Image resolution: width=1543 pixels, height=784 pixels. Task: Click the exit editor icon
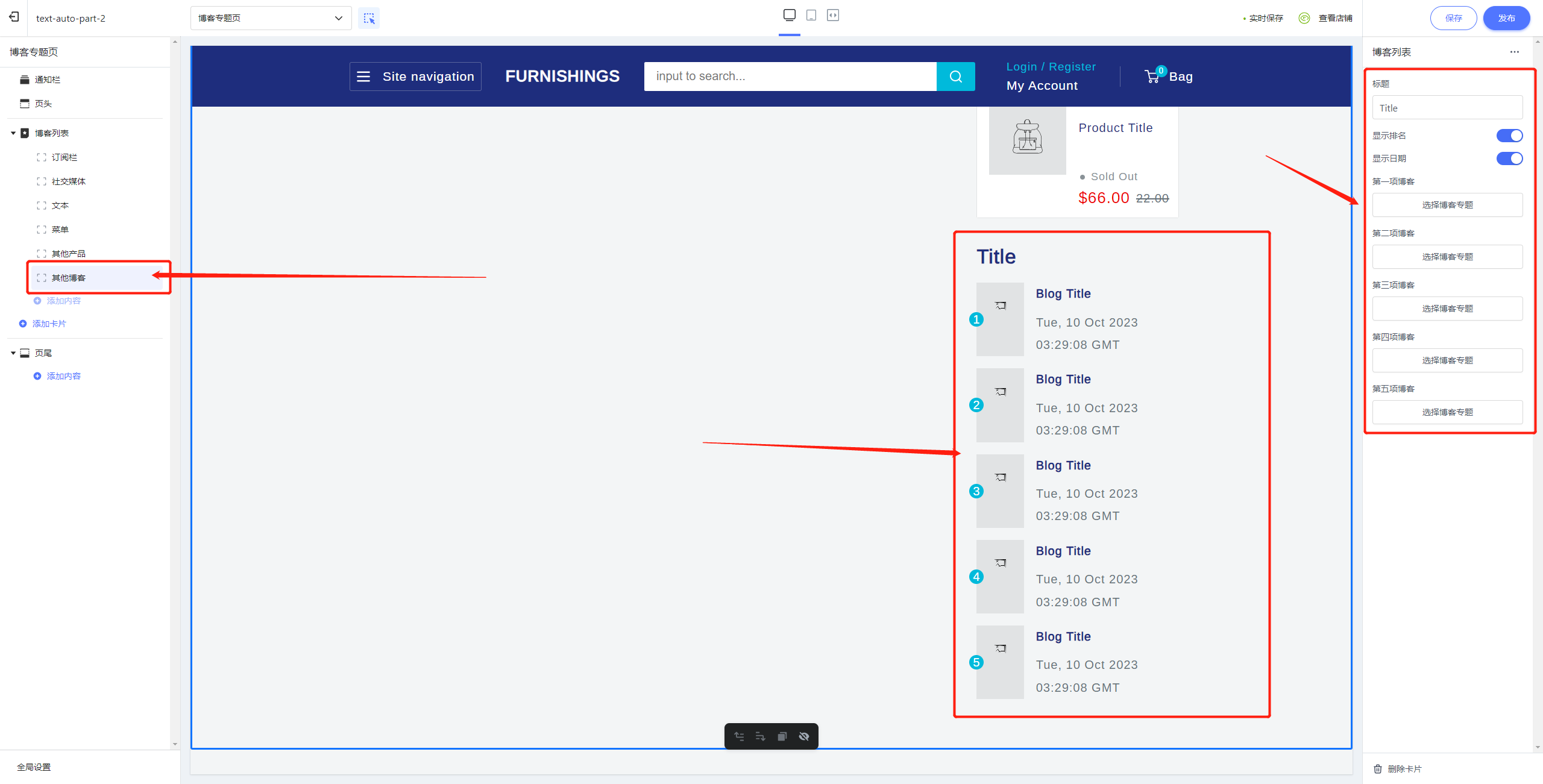[14, 17]
